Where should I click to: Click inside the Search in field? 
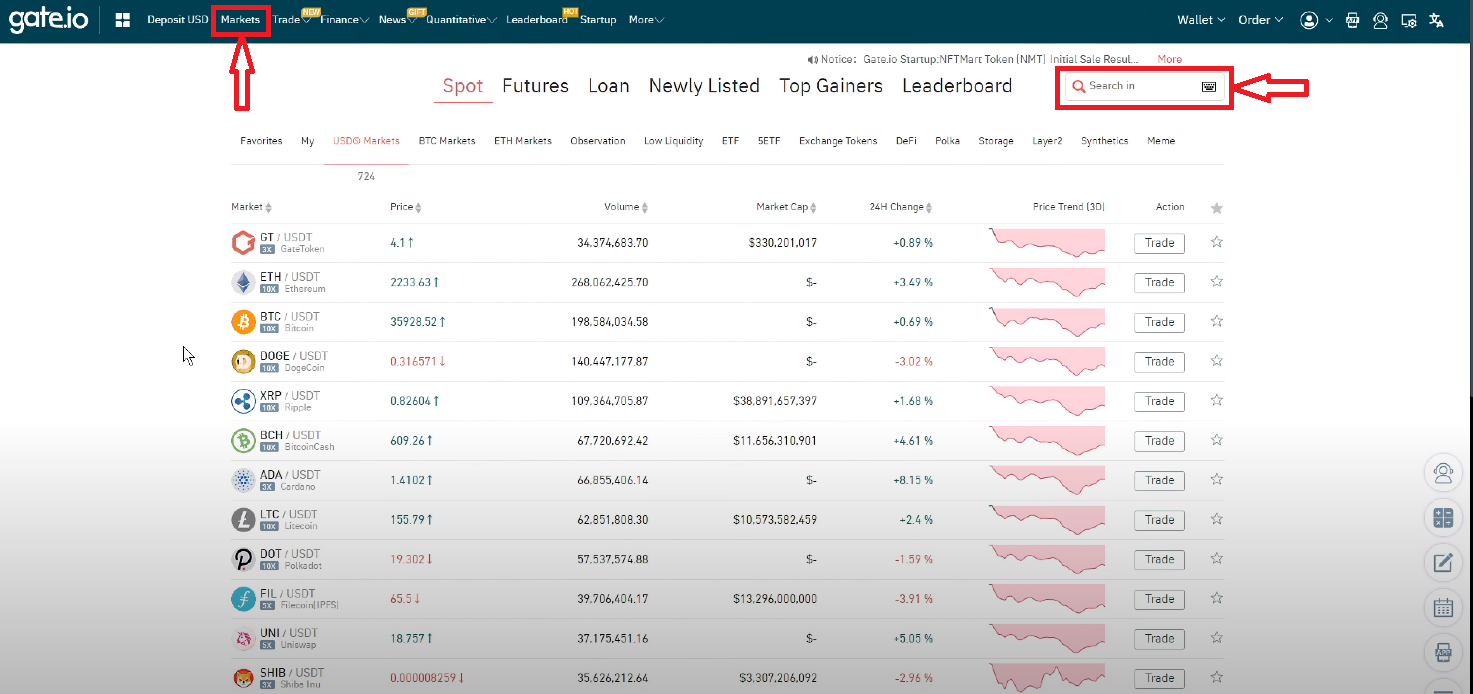pyautogui.click(x=1143, y=86)
